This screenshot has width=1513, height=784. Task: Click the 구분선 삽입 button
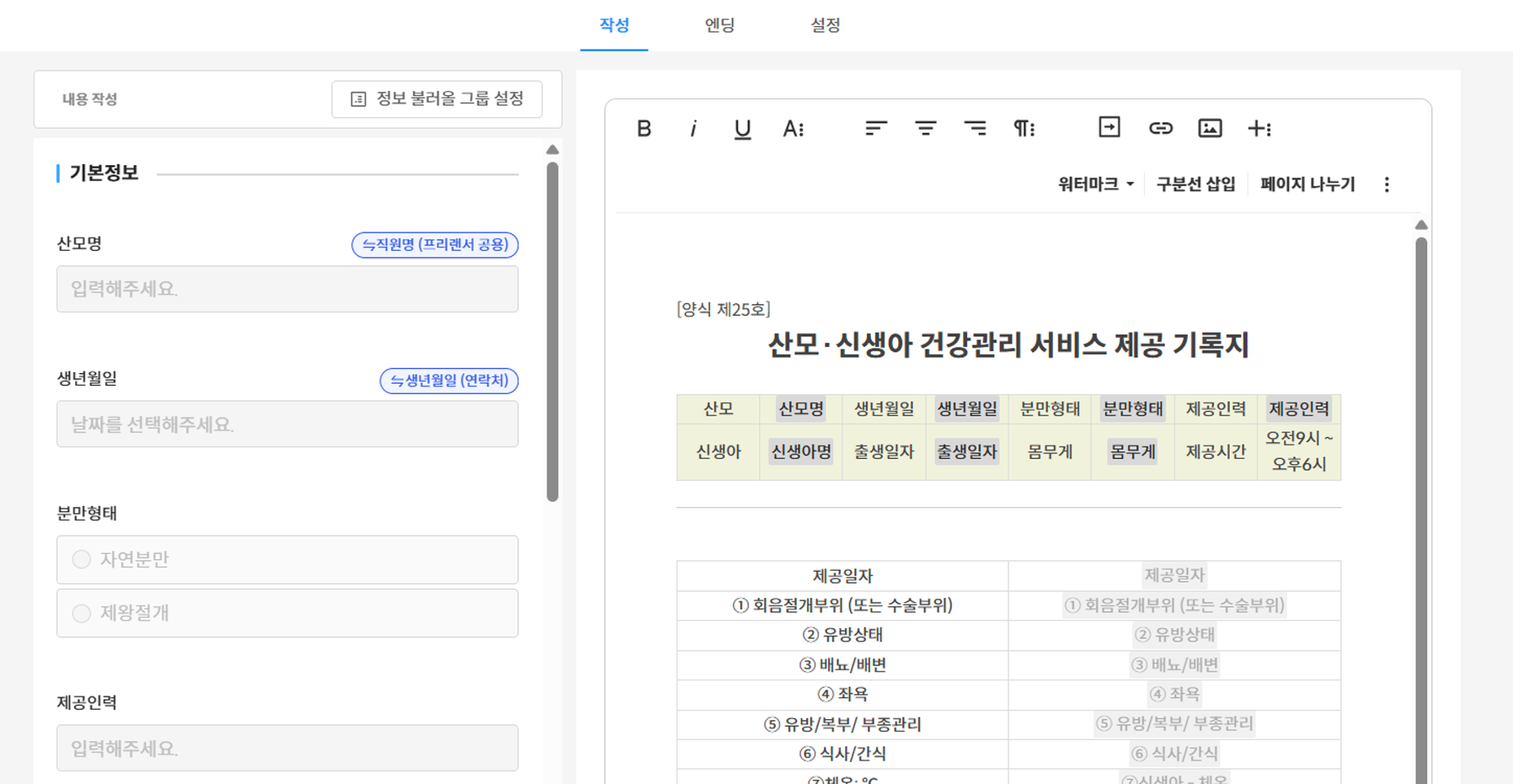pyautogui.click(x=1195, y=184)
